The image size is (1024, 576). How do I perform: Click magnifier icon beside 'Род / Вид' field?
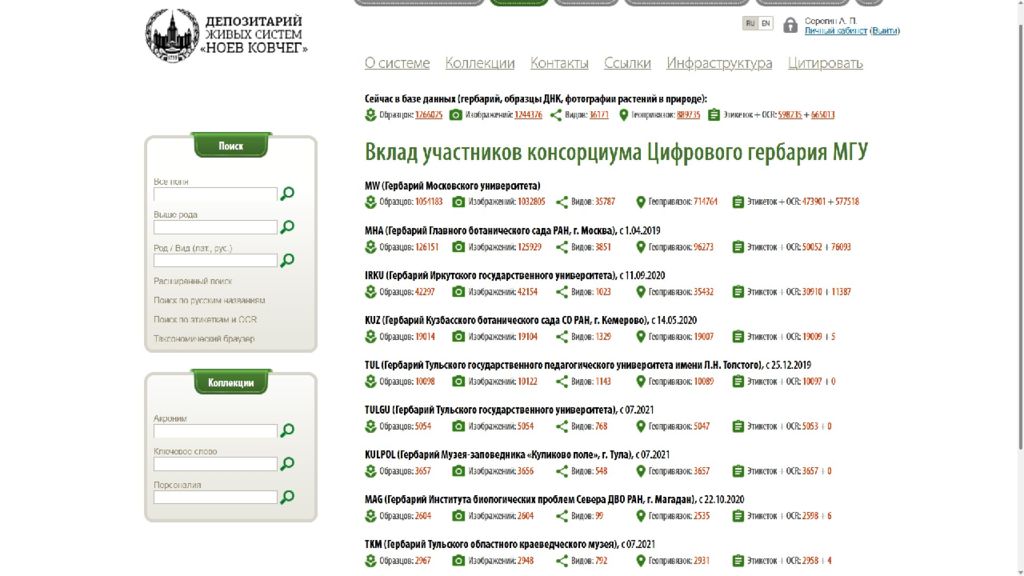click(287, 260)
